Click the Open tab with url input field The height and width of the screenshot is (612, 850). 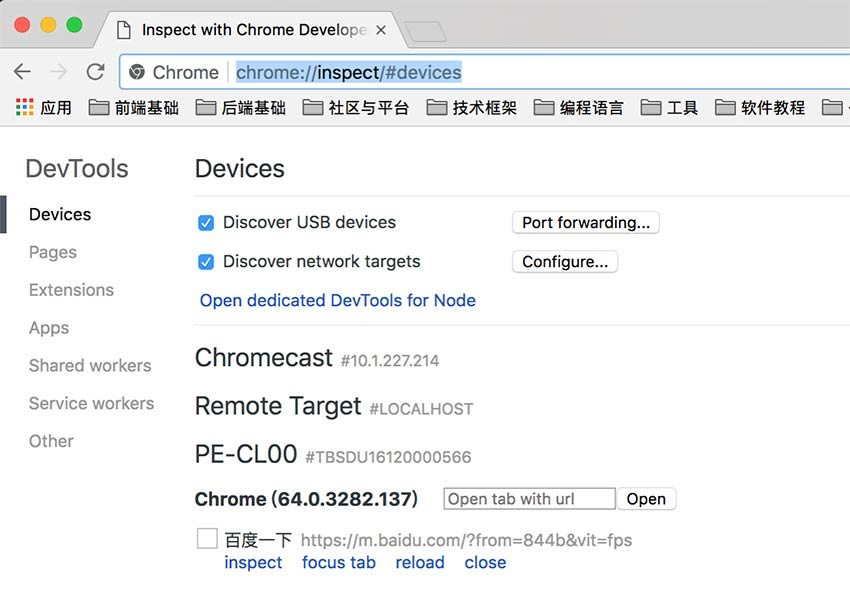click(x=529, y=498)
